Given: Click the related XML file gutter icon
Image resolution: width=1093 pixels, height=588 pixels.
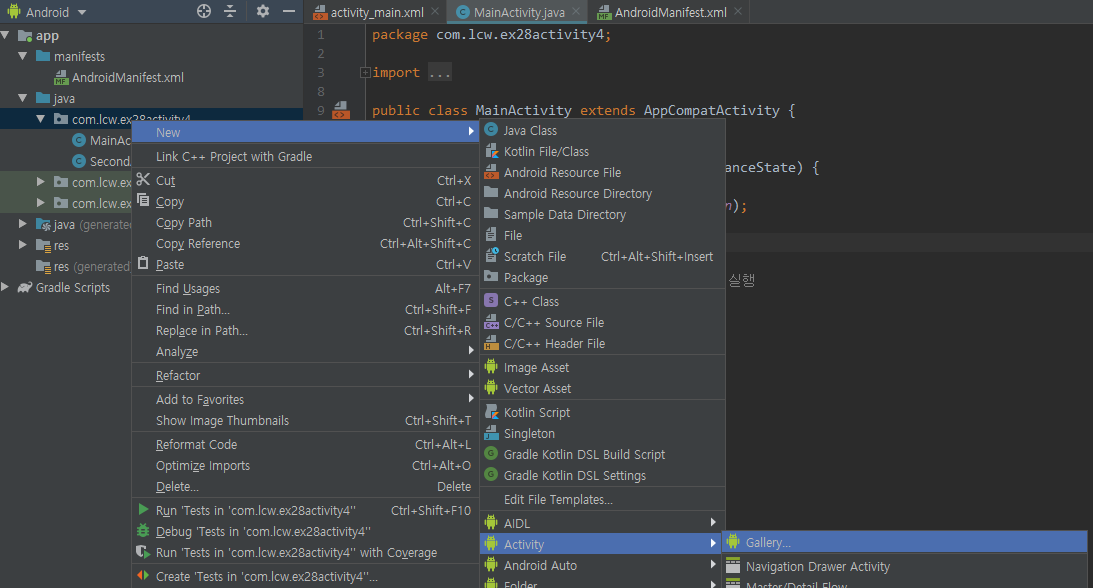Looking at the screenshot, I should pos(341,110).
